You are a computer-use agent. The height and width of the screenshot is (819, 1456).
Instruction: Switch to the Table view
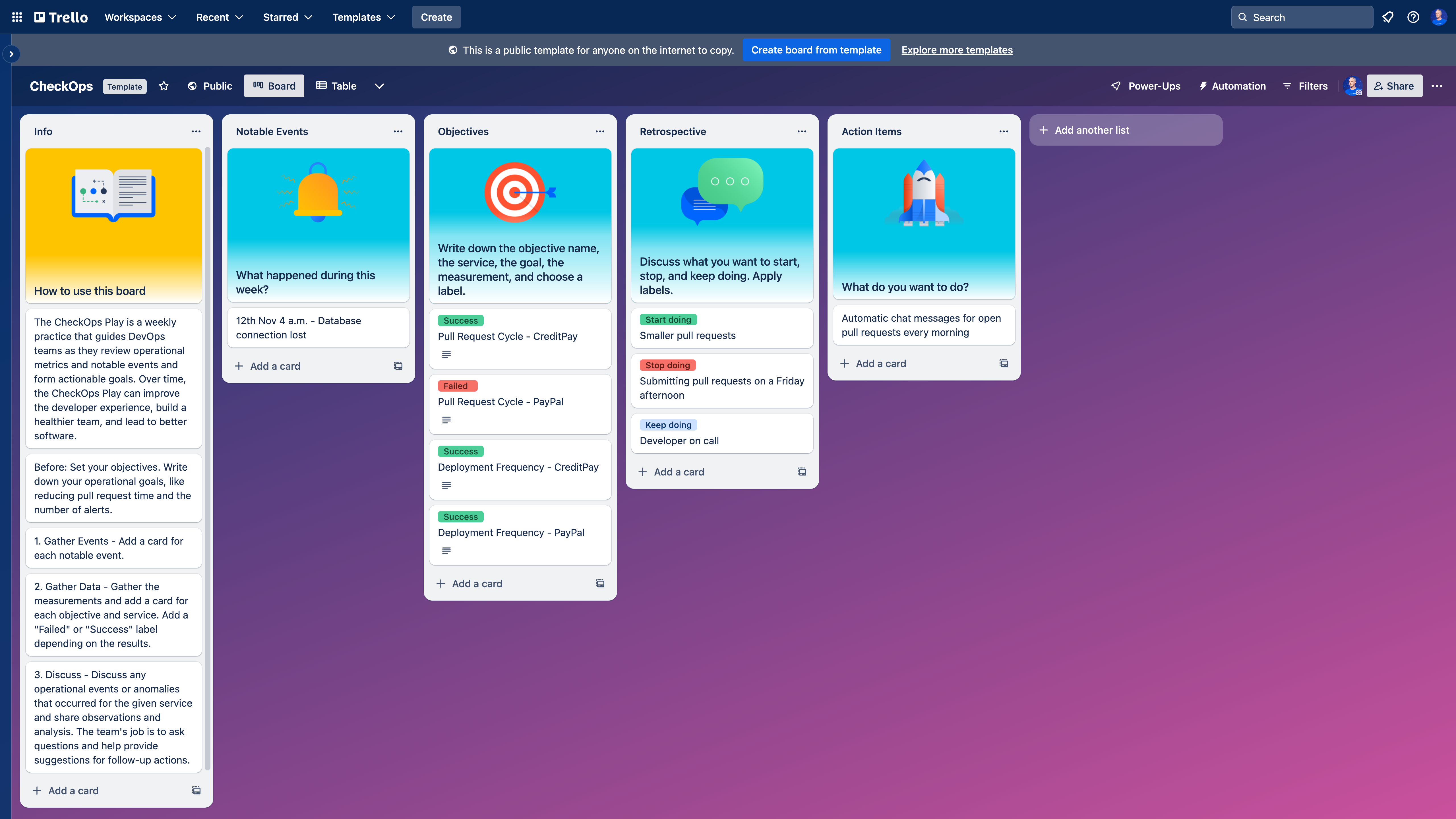(x=336, y=86)
